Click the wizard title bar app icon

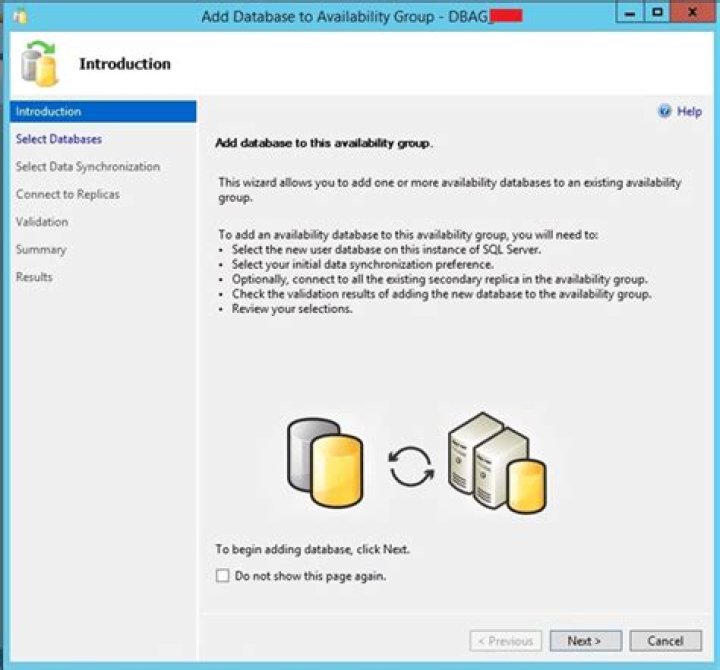tap(21, 17)
